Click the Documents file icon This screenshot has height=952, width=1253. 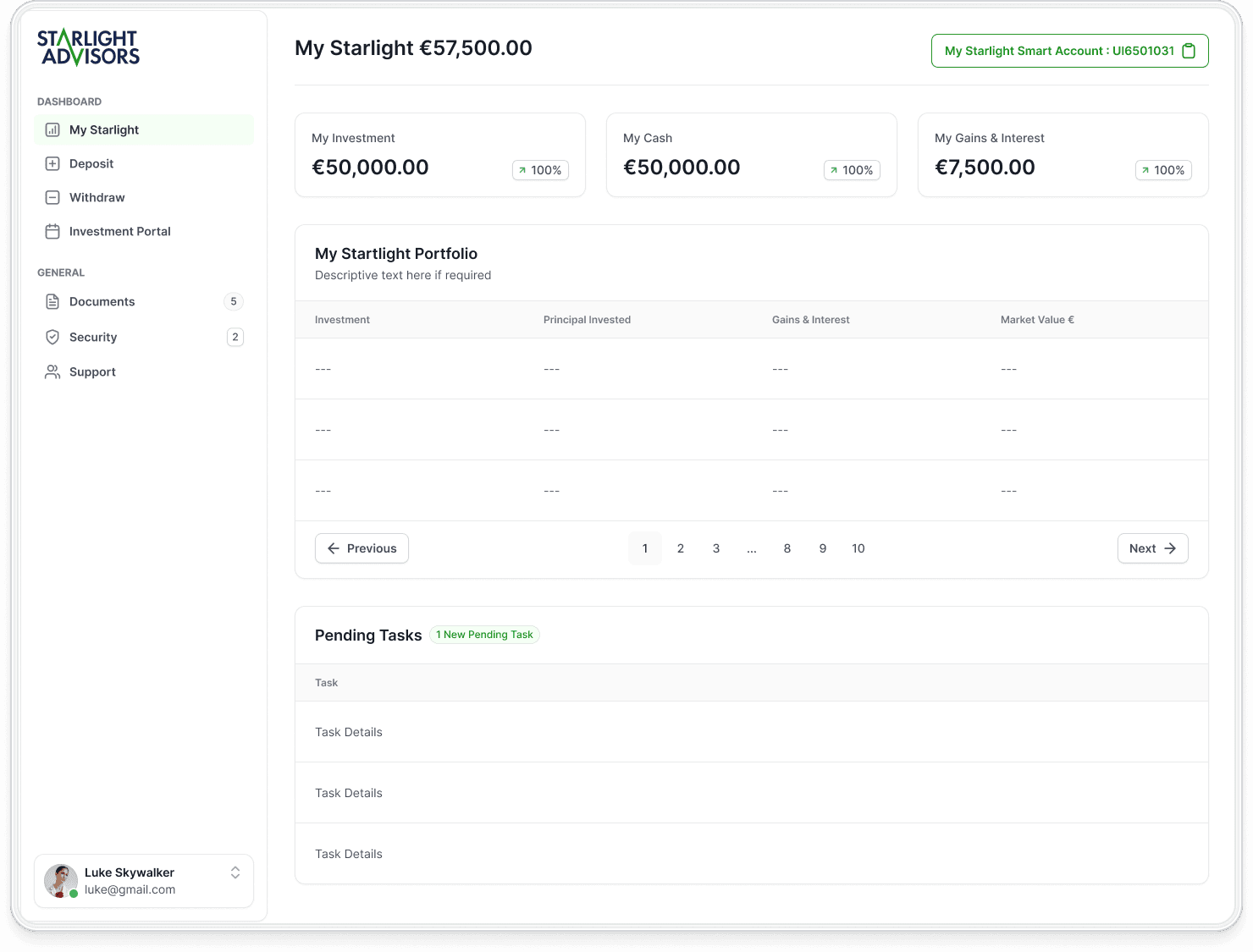(52, 301)
